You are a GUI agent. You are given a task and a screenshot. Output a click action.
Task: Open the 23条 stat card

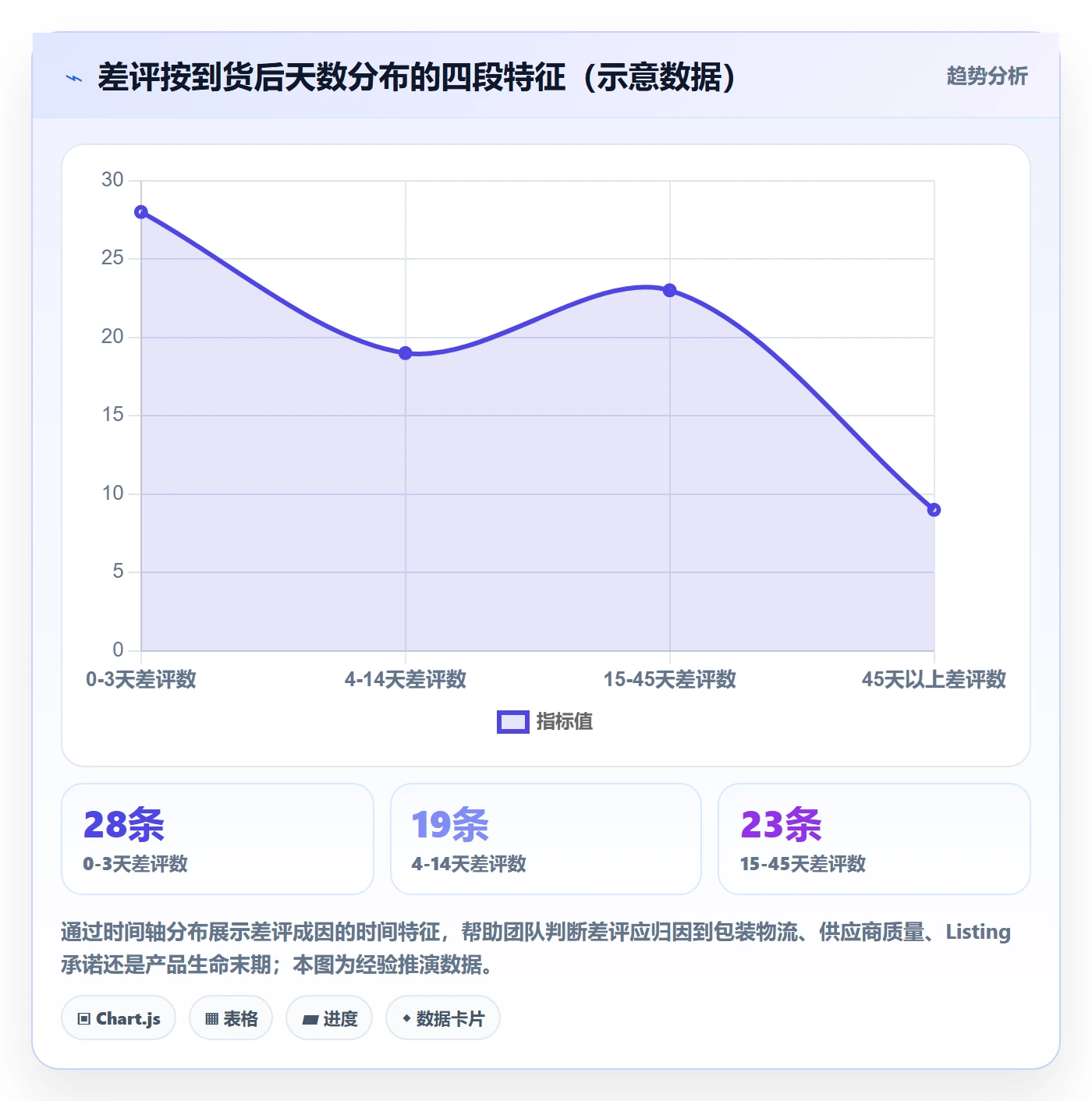[x=874, y=839]
